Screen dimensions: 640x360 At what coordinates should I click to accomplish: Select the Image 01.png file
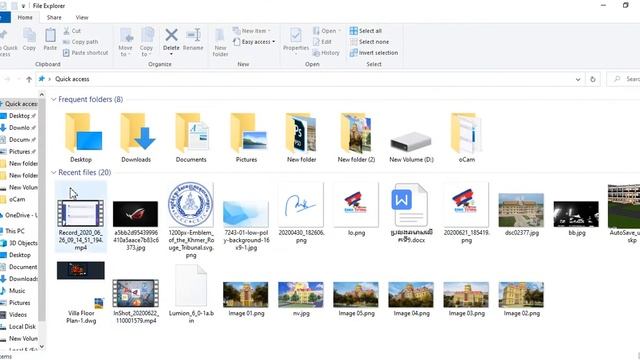246,299
